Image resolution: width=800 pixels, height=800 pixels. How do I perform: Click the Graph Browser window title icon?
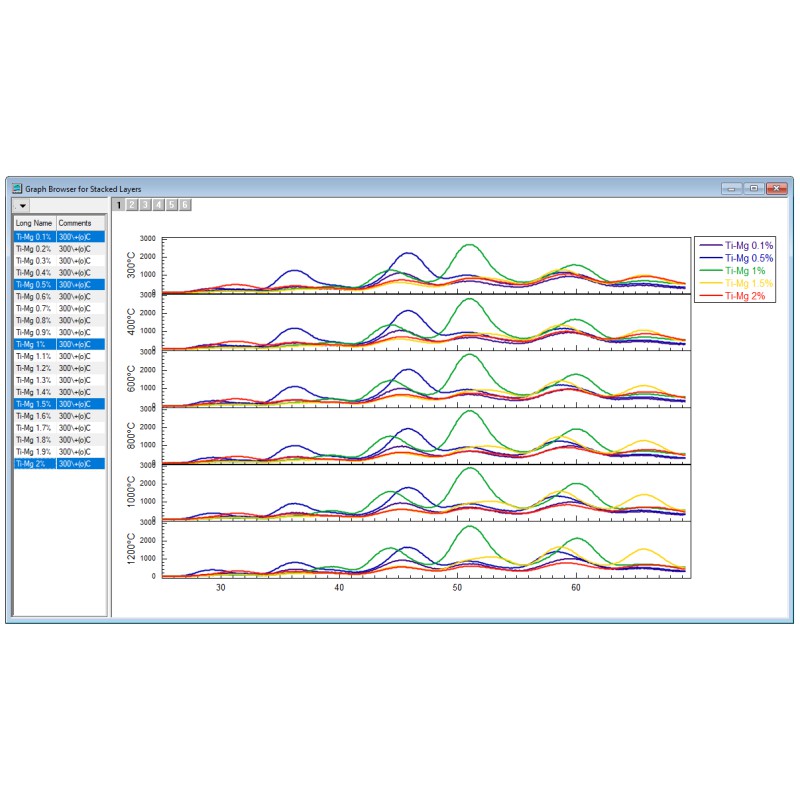17,188
